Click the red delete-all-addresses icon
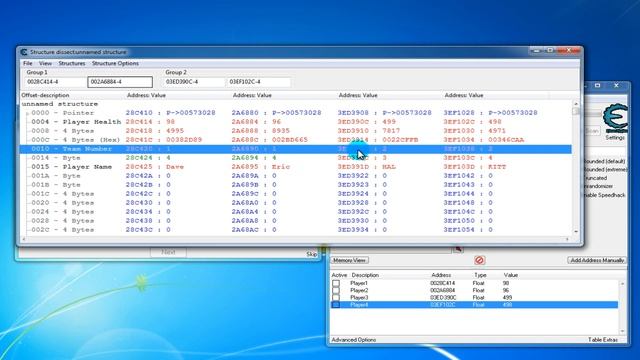 click(x=479, y=260)
